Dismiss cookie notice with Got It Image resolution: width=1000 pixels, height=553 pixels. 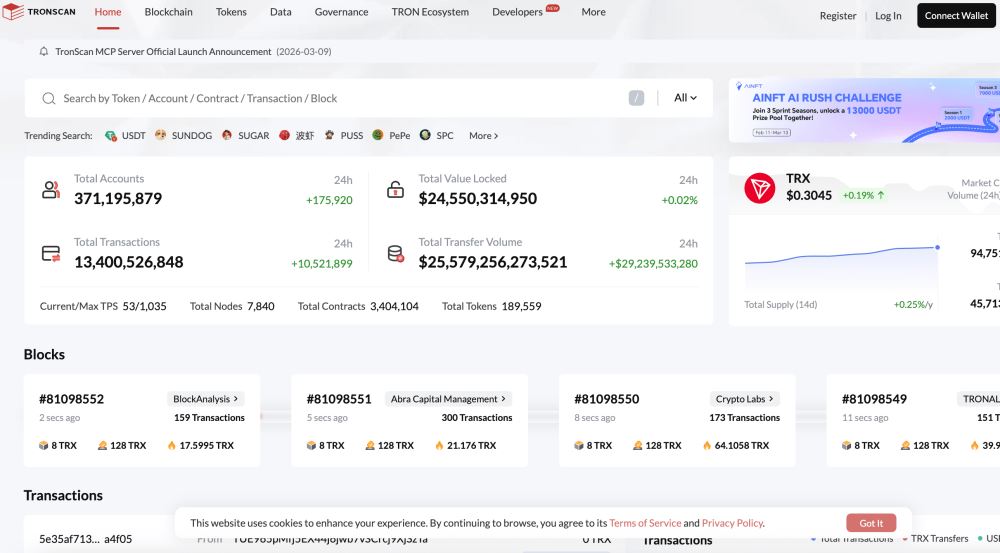pyautogui.click(x=871, y=523)
